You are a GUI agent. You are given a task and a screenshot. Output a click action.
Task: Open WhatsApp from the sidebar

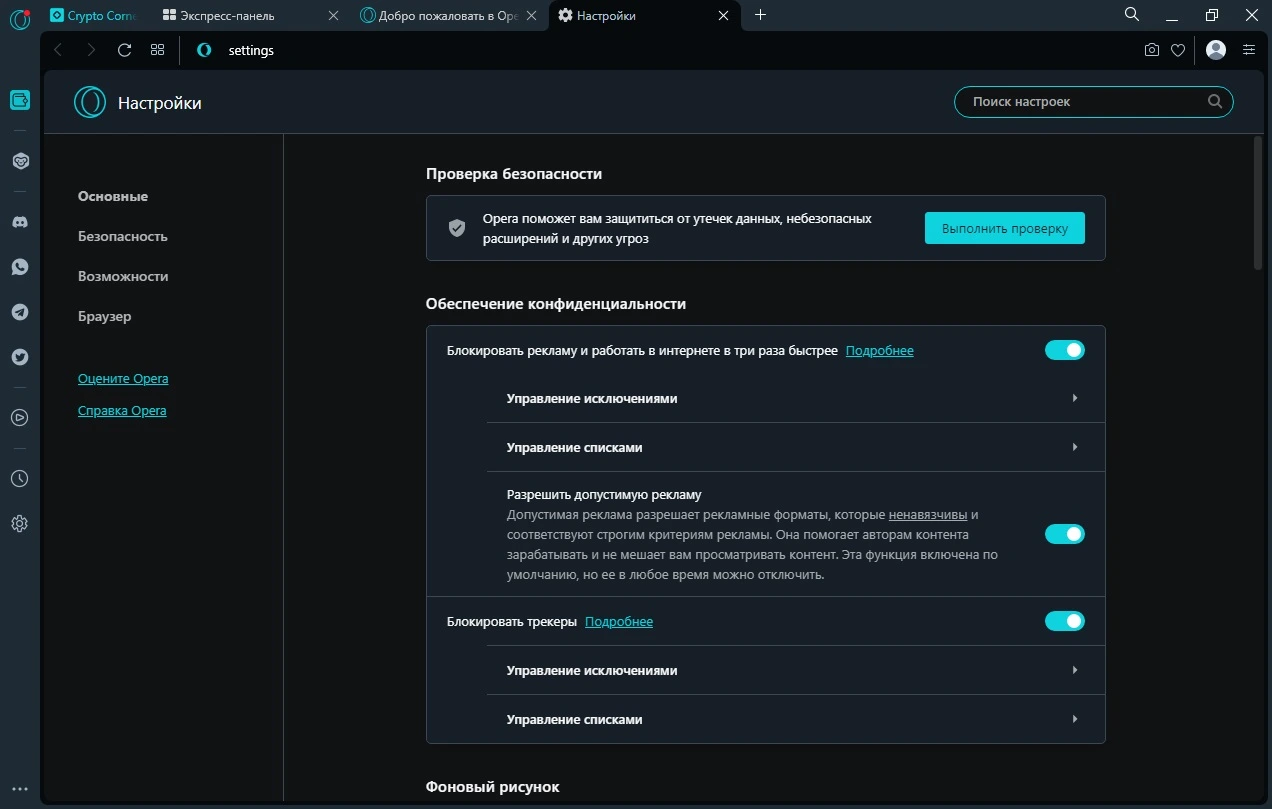[x=19, y=267]
